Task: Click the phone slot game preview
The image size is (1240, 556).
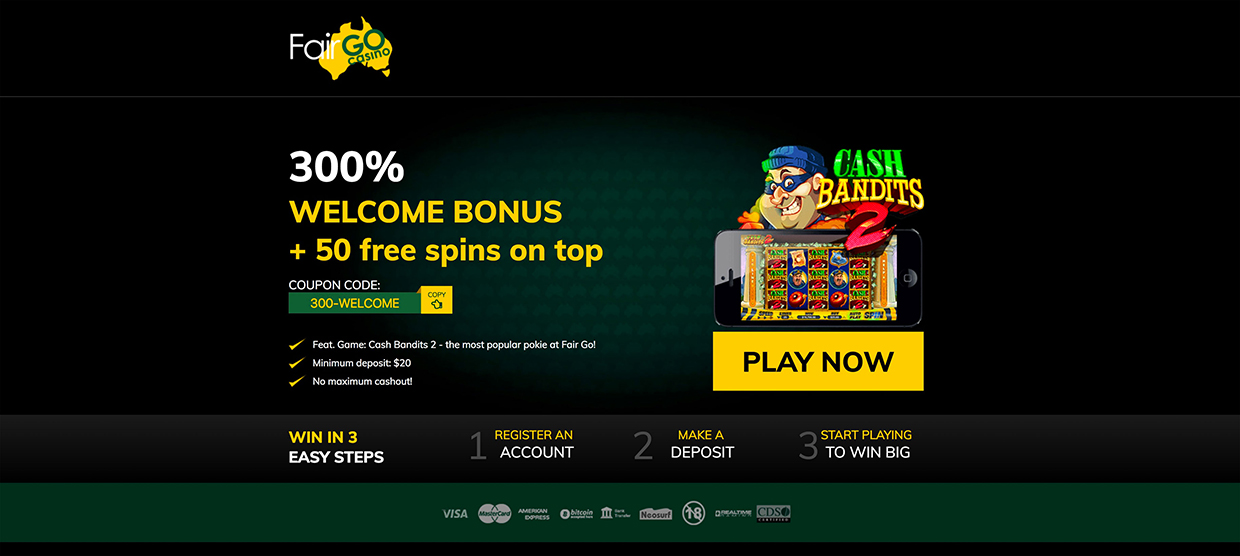Action: [818, 276]
